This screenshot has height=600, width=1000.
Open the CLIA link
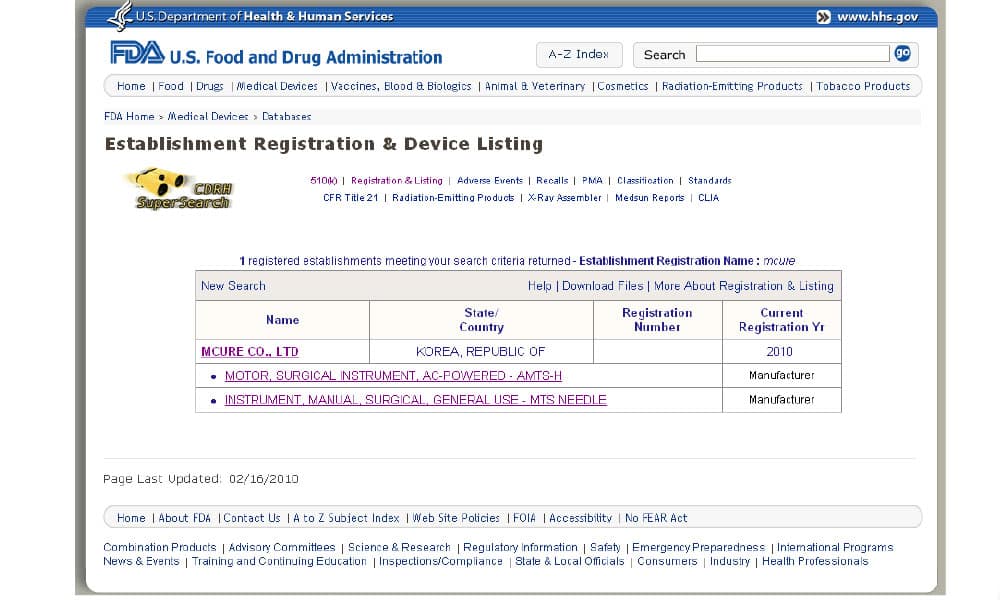(709, 198)
